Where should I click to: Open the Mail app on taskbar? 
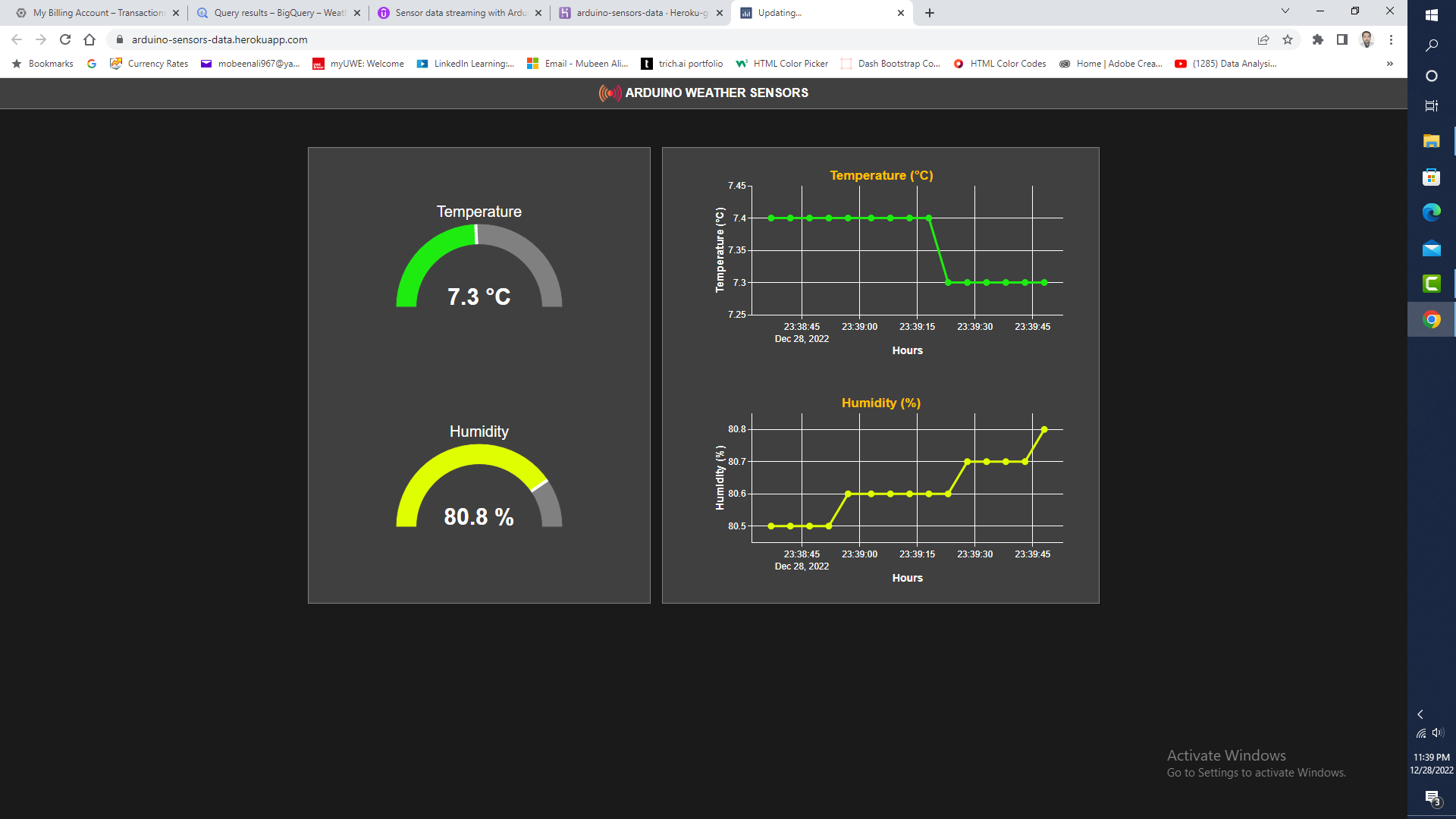click(x=1431, y=249)
